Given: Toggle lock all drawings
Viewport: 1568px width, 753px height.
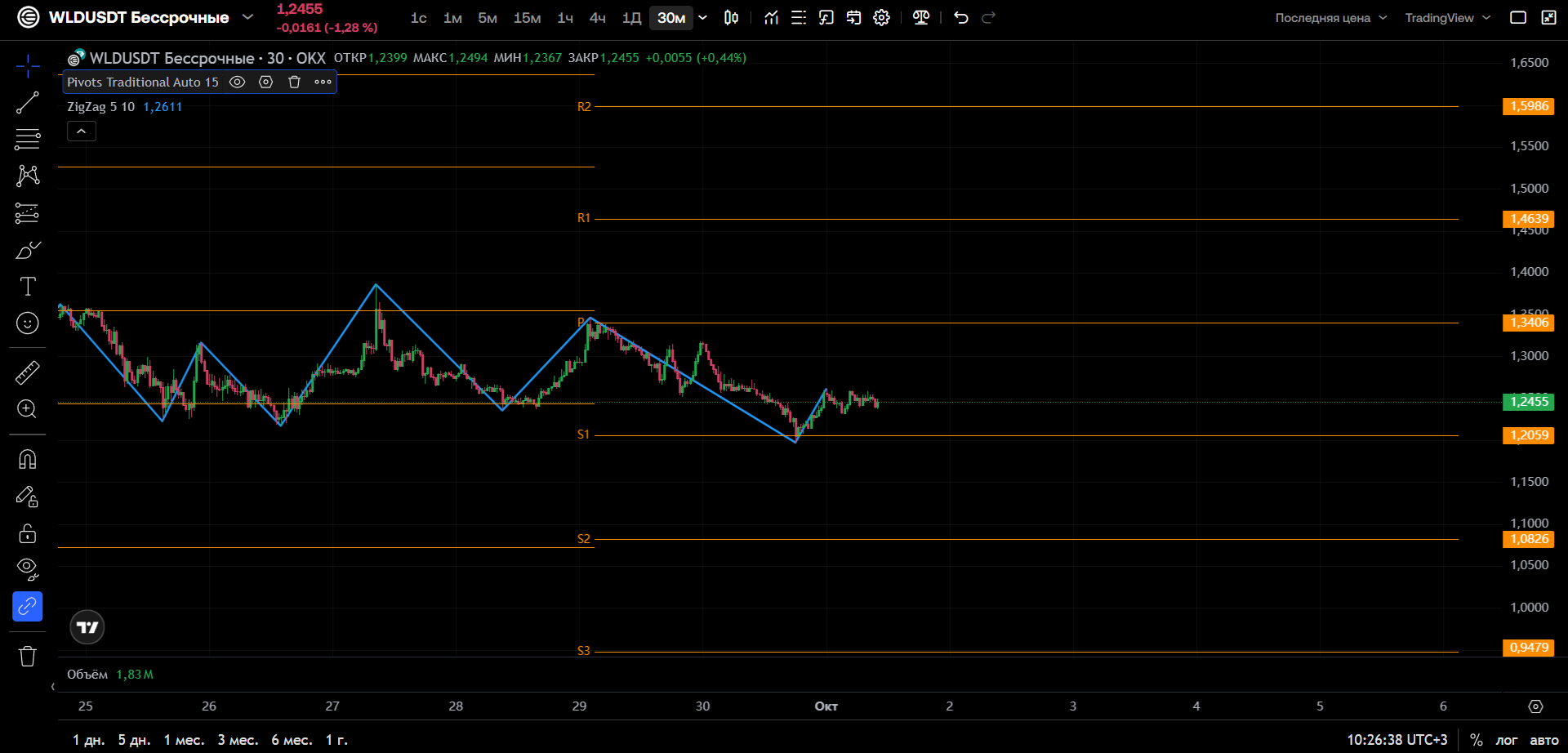Looking at the screenshot, I should 27,533.
